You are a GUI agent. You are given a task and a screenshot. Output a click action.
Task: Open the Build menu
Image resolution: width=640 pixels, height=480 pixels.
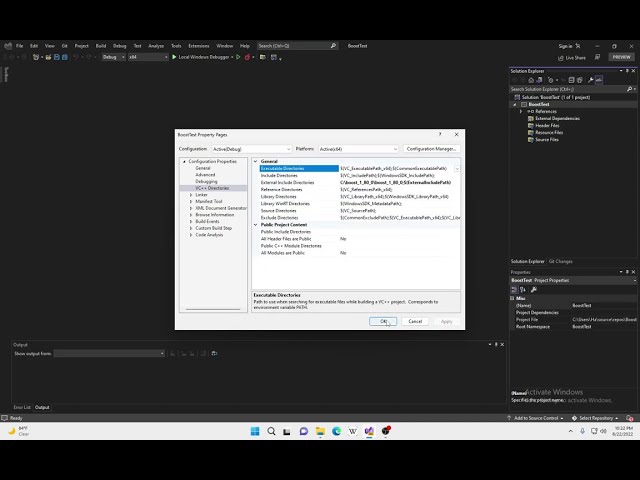coord(101,46)
